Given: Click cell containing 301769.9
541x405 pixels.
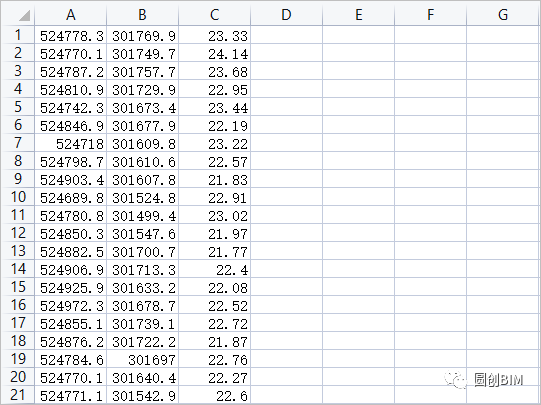Looking at the screenshot, I should coord(142,35).
